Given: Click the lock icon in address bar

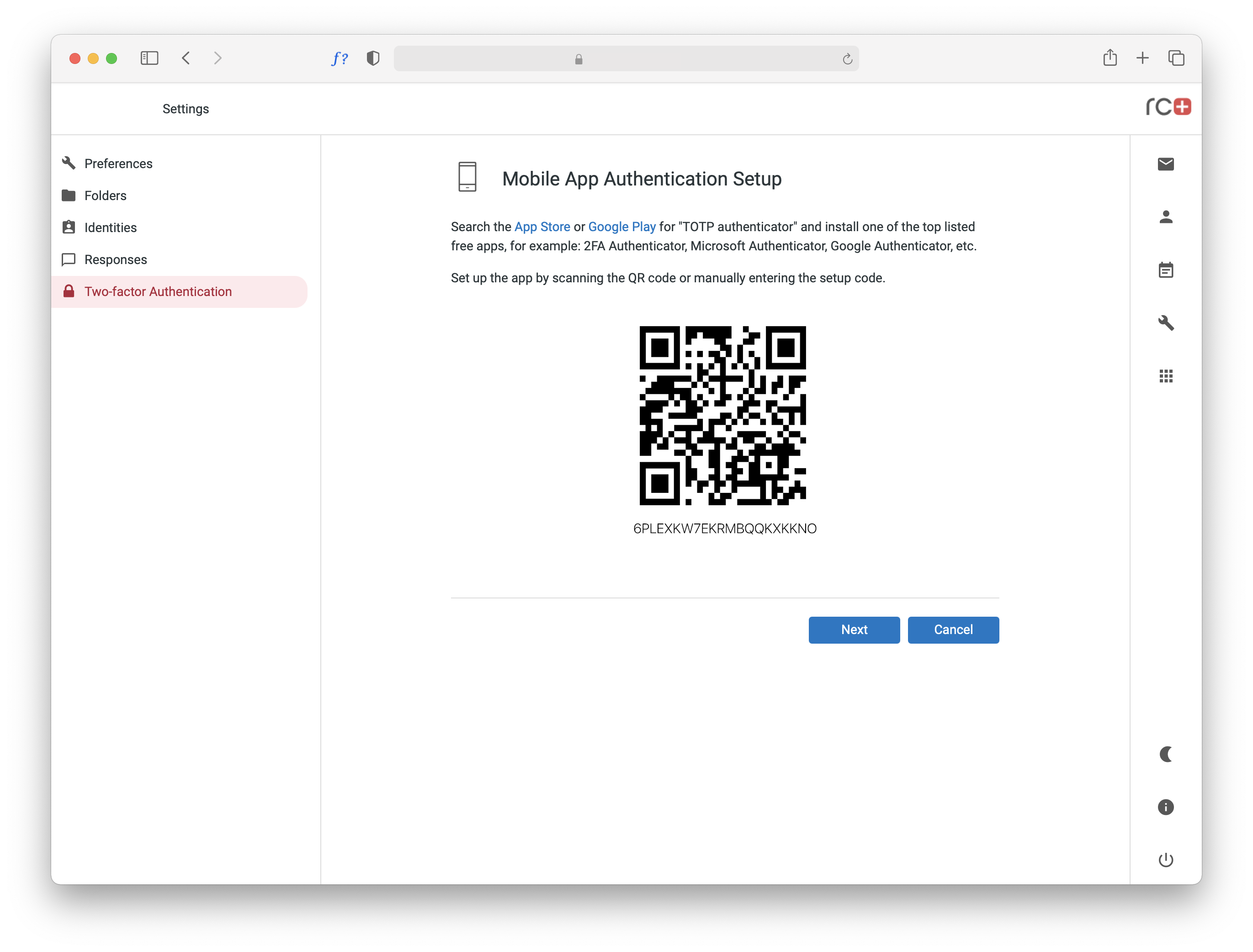Looking at the screenshot, I should coord(578,59).
